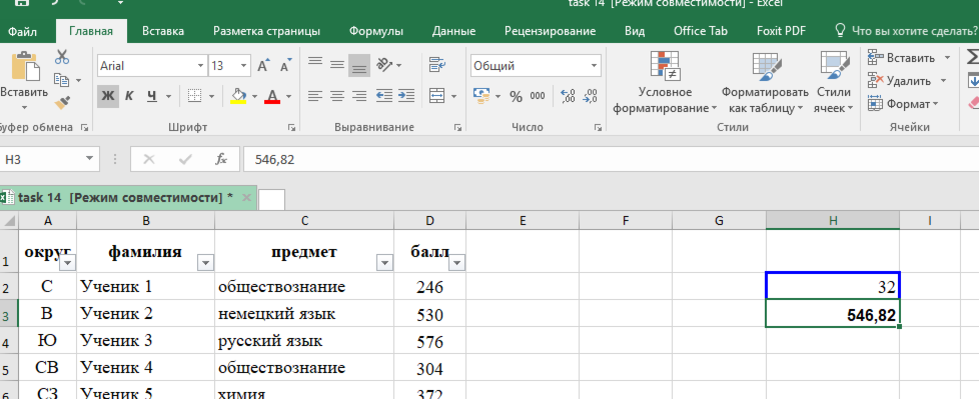This screenshot has height=399, width=979.
Task: Open the Файл tab
Action: tap(22, 31)
